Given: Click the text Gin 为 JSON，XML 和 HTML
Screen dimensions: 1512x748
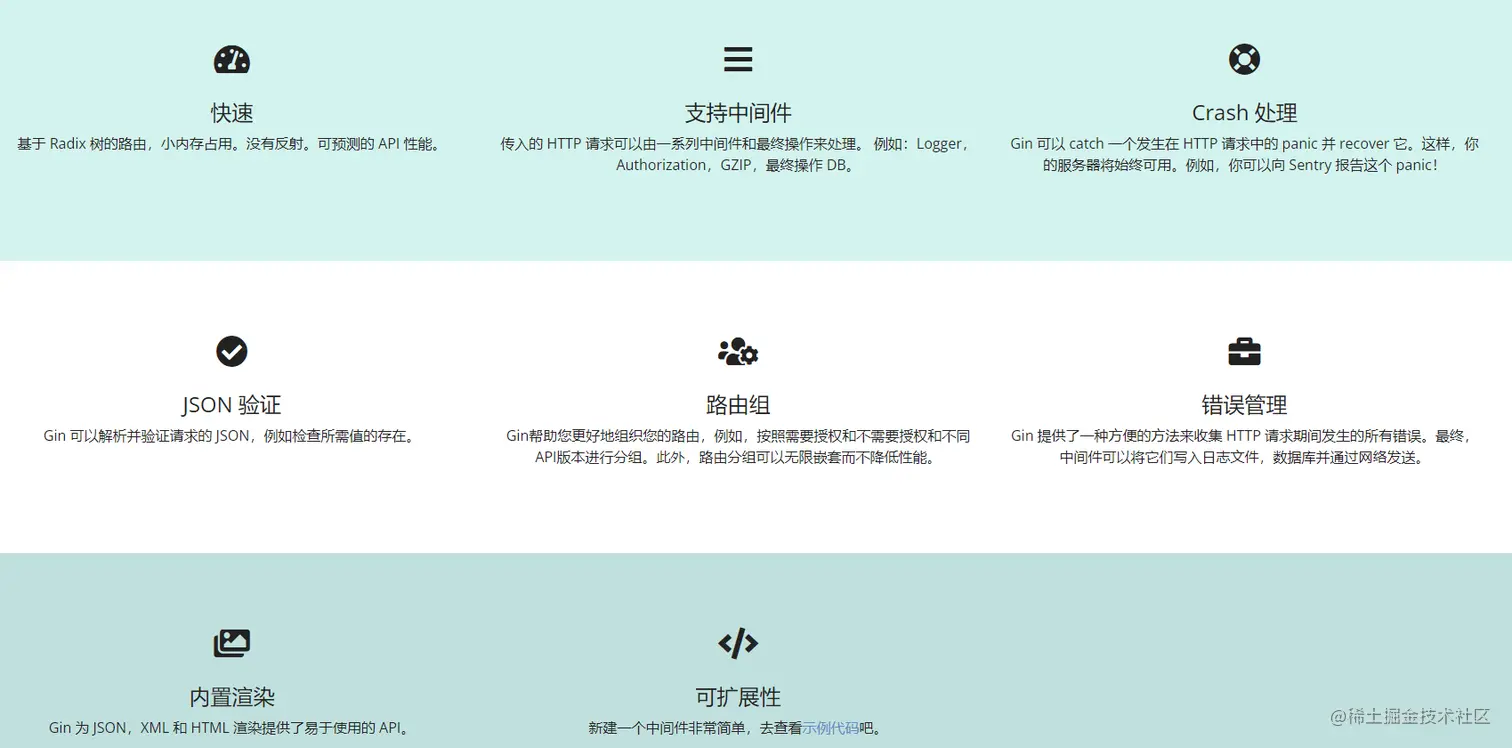Looking at the screenshot, I should coord(232,728).
